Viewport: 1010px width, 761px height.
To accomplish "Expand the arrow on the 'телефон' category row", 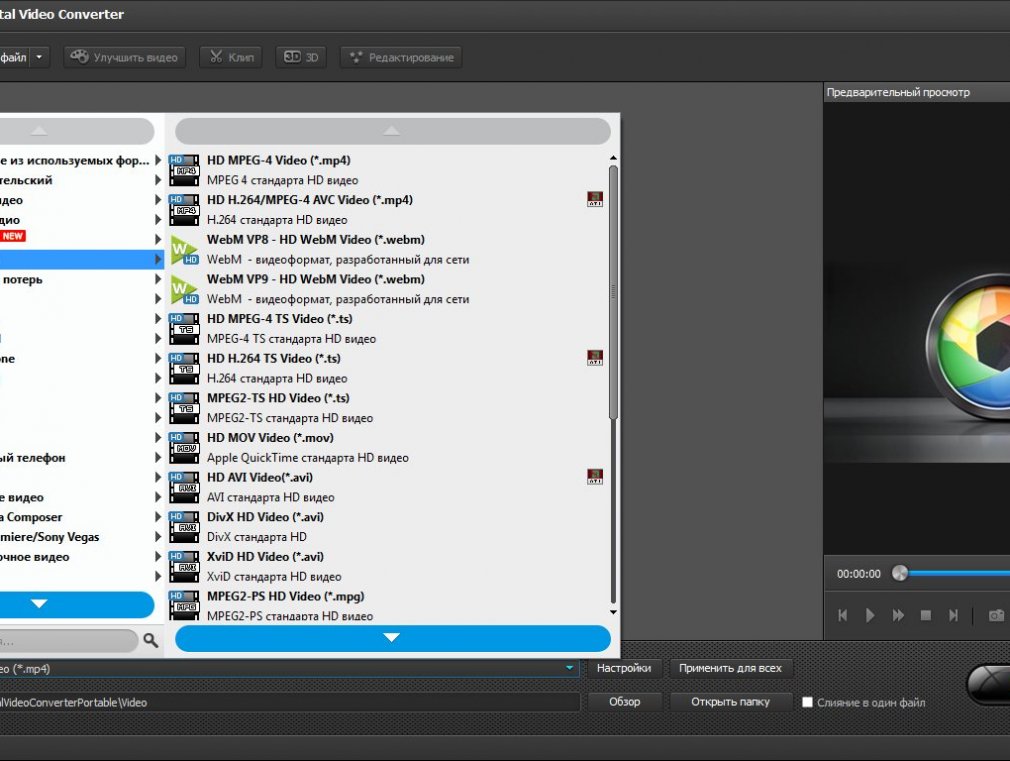I will point(158,458).
